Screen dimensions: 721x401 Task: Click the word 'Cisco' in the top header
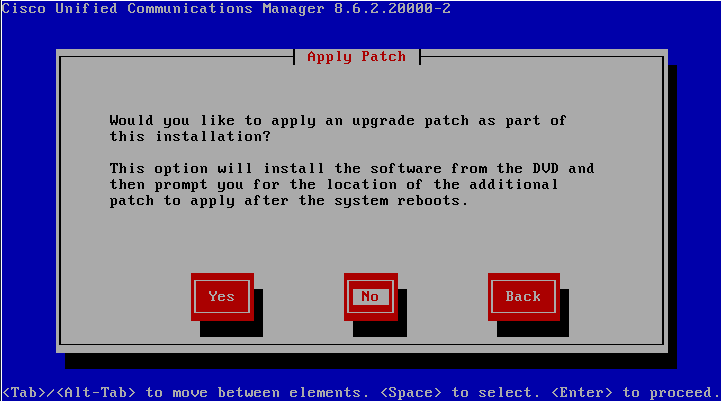pos(24,9)
